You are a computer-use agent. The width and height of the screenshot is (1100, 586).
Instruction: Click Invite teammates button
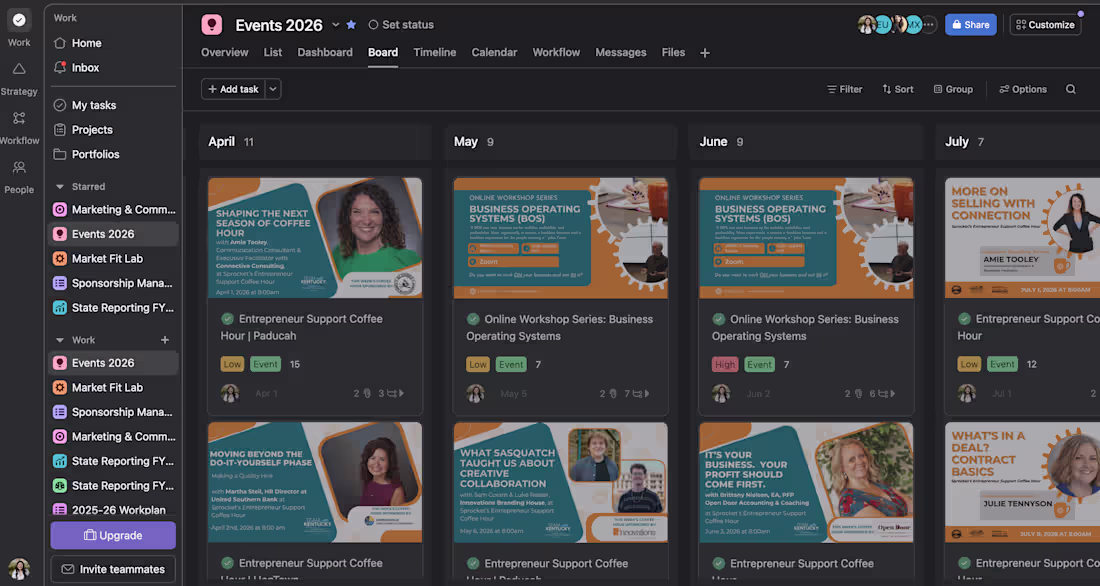click(113, 569)
